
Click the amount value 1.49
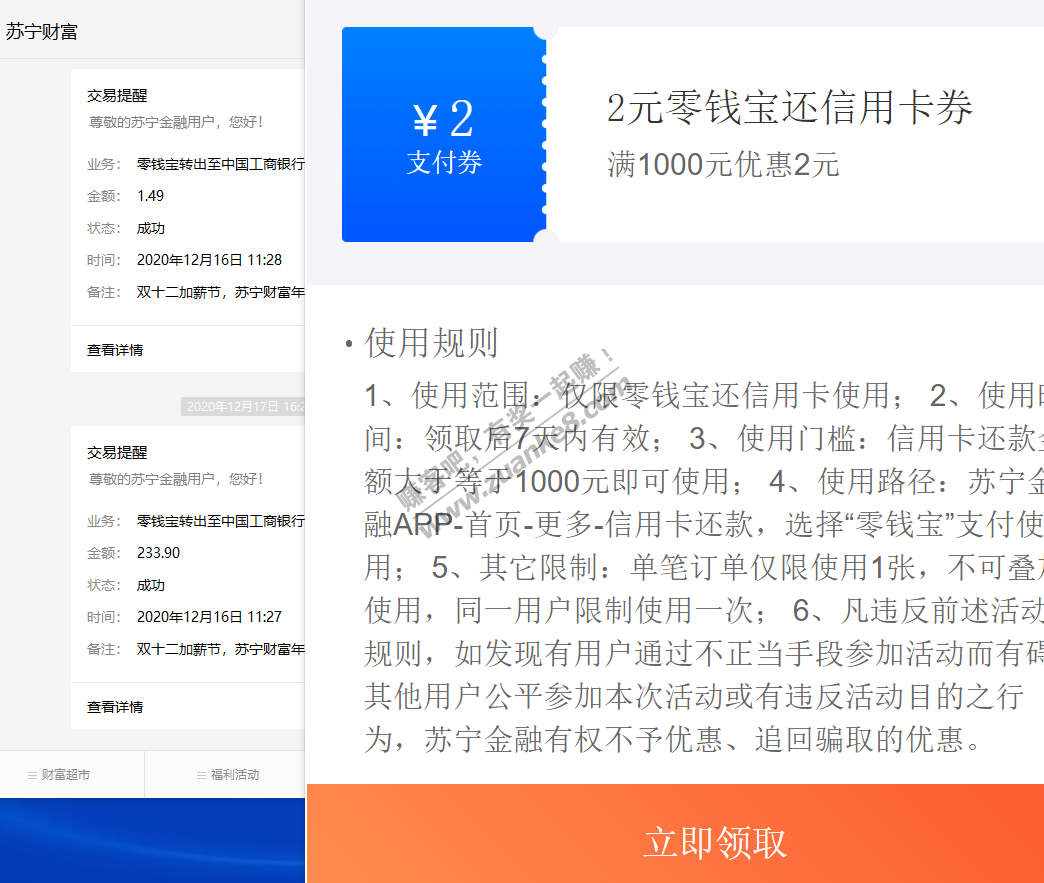coord(150,196)
